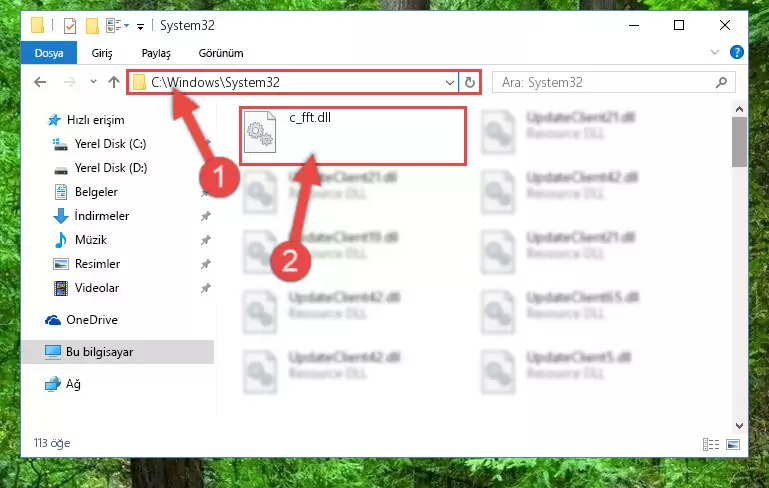Open the Customize Quick Access Toolbar dropdown arrow

140,26
